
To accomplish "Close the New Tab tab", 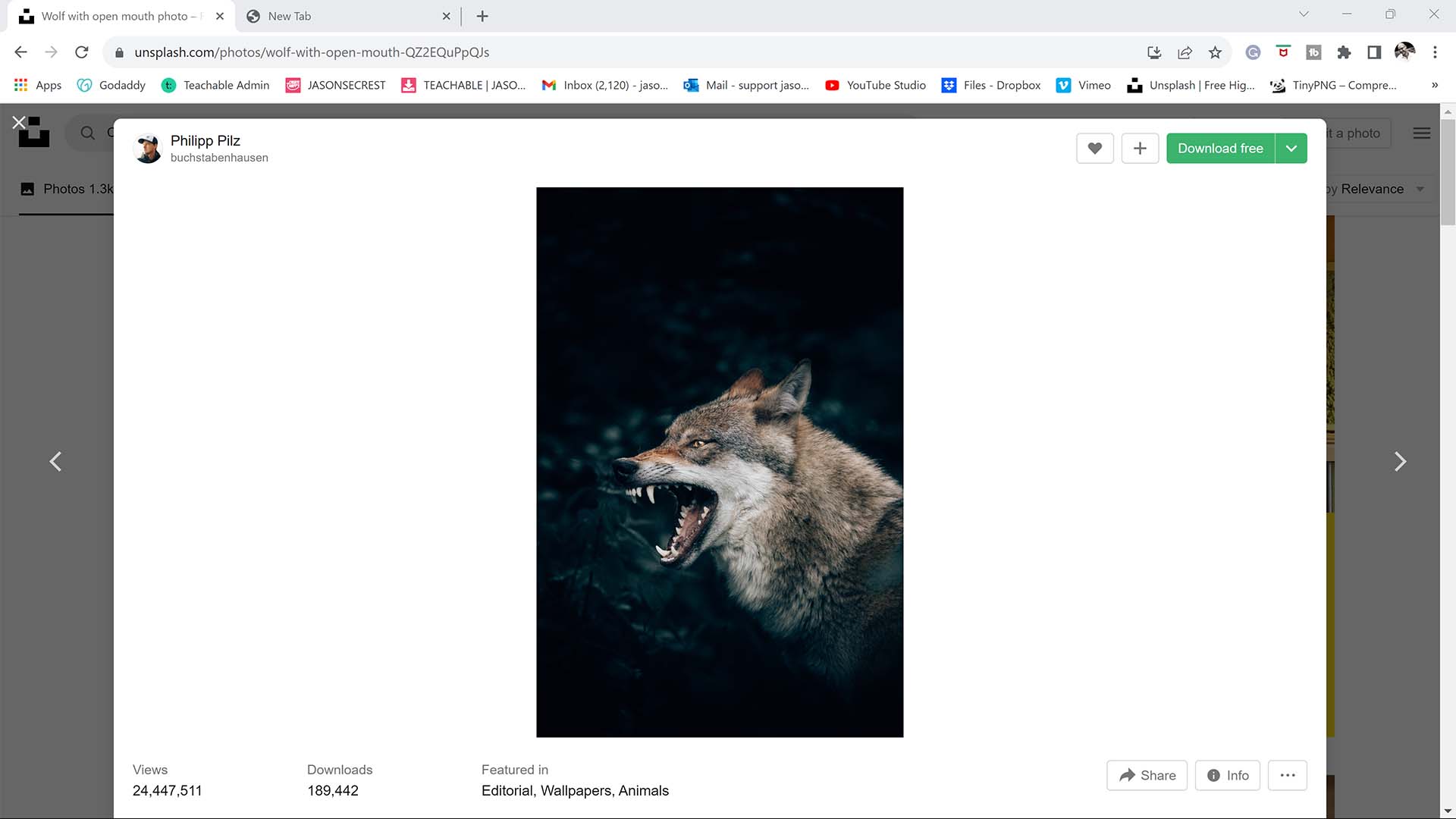I will coord(446,16).
